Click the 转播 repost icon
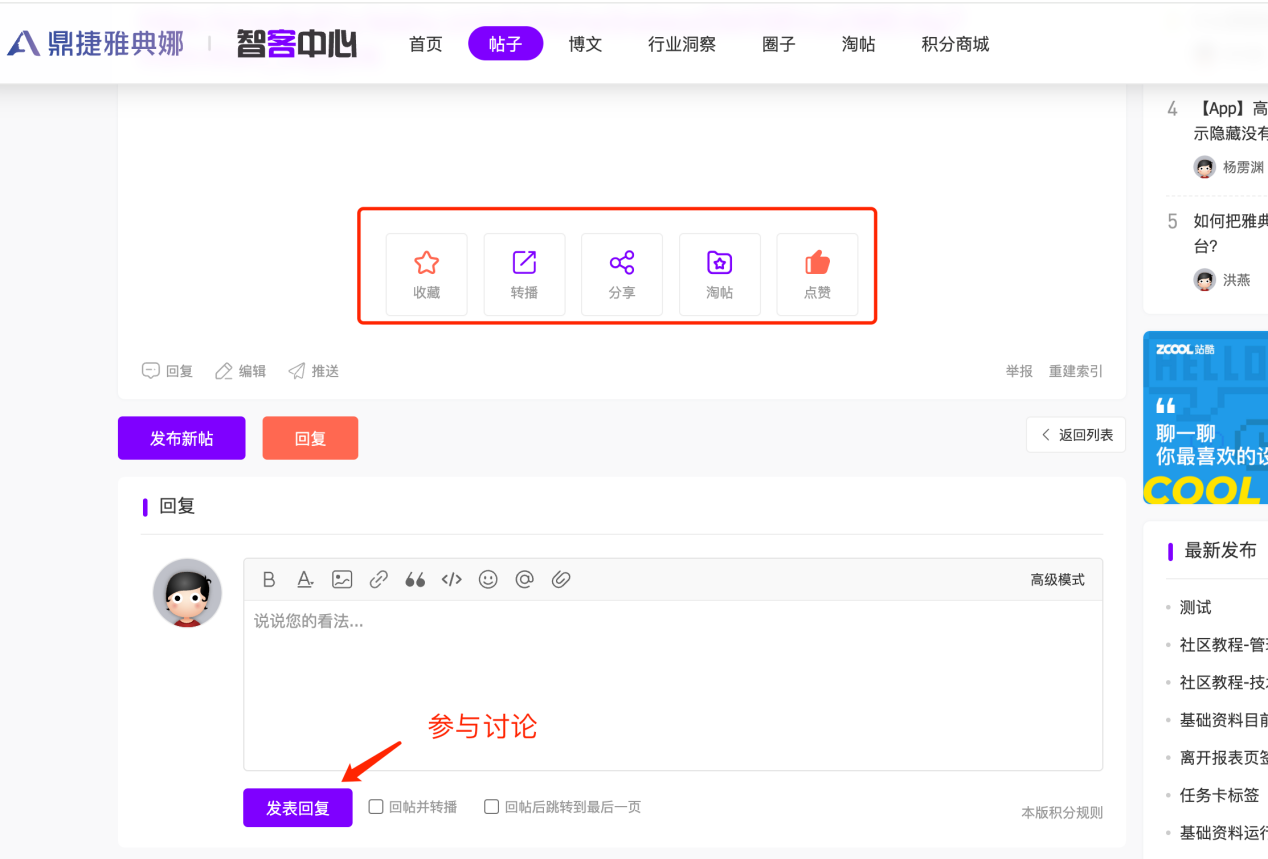Viewport: 1268px width, 859px height. (524, 264)
